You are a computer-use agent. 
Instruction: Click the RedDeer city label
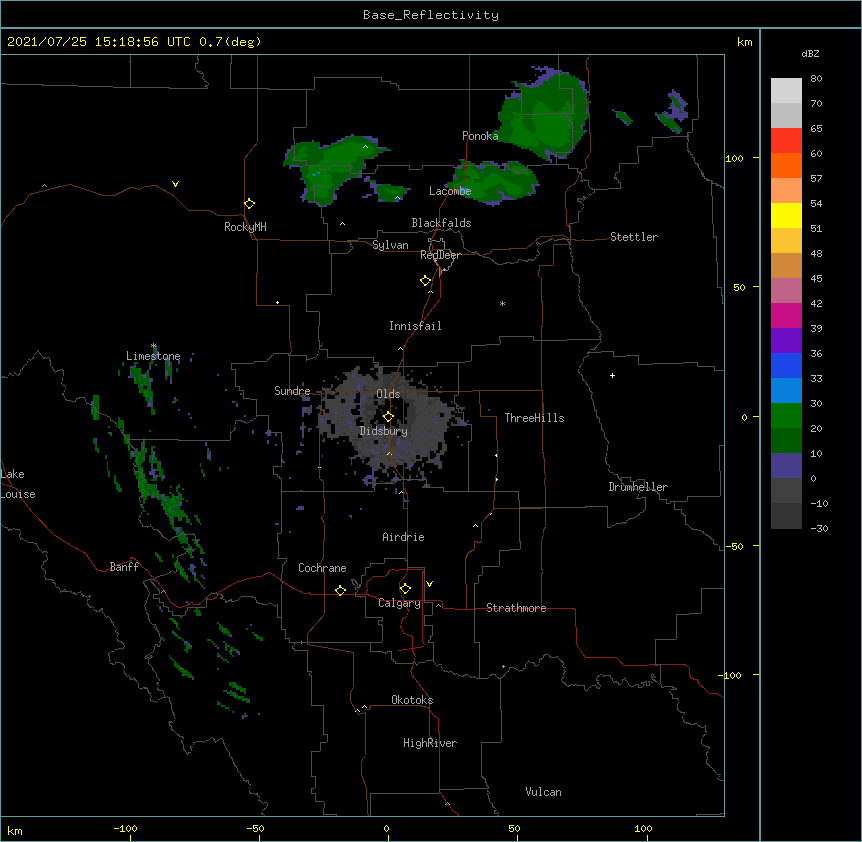pos(440,255)
